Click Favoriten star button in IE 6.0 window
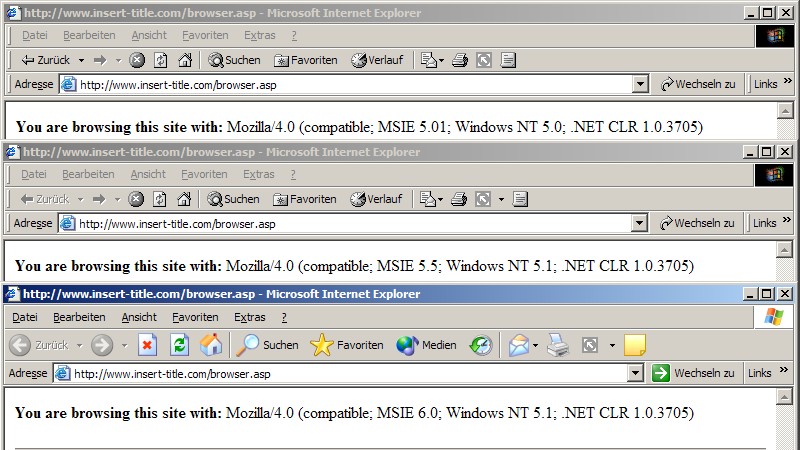Viewport: 800px width, 450px height. coord(346,345)
